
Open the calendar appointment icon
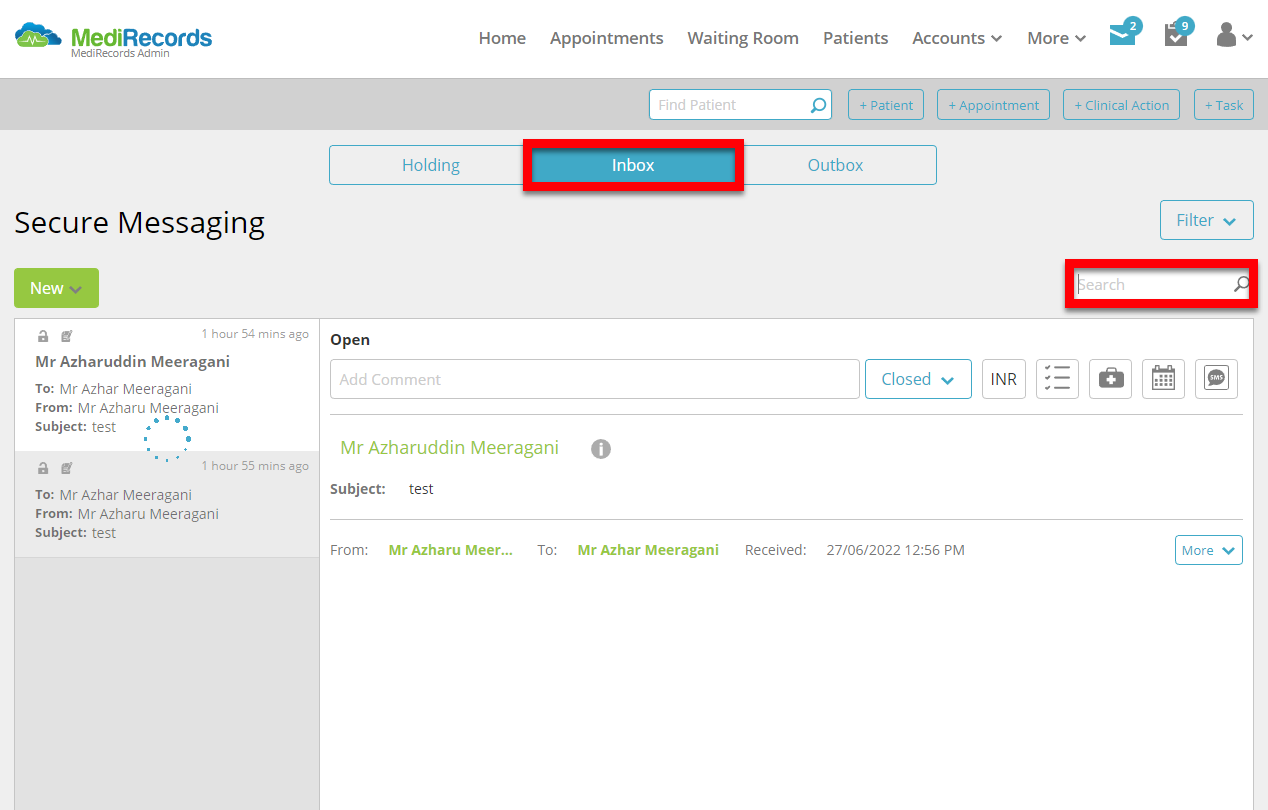click(1163, 379)
